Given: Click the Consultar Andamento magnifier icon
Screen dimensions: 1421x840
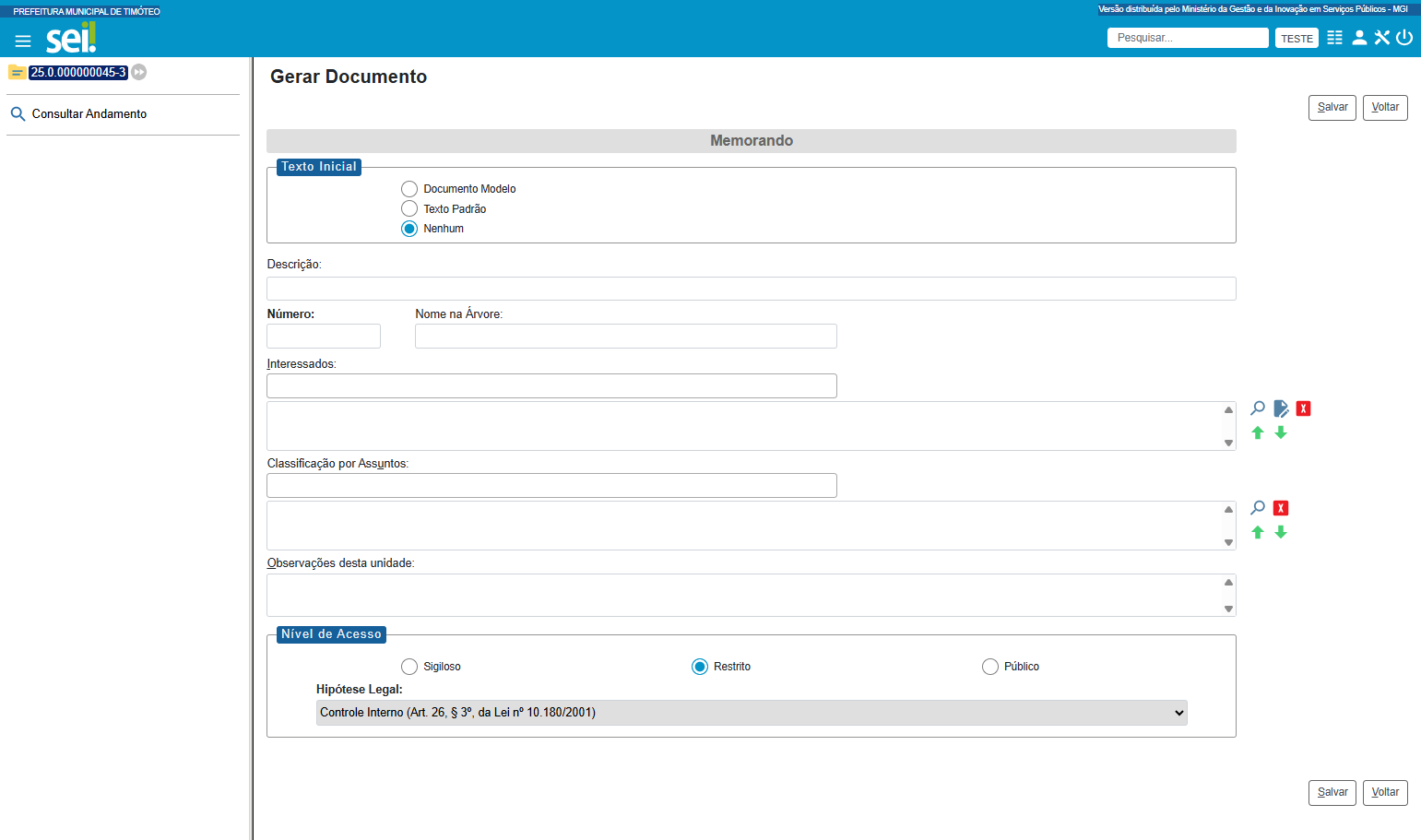Looking at the screenshot, I should [x=18, y=114].
